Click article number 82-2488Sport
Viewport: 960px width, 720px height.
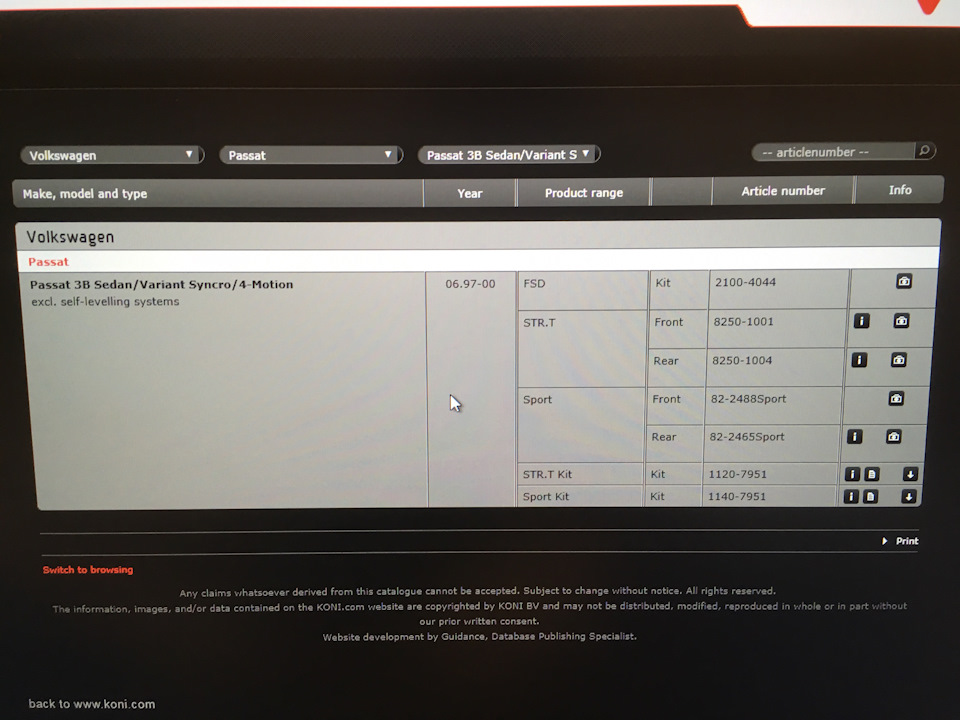[748, 399]
